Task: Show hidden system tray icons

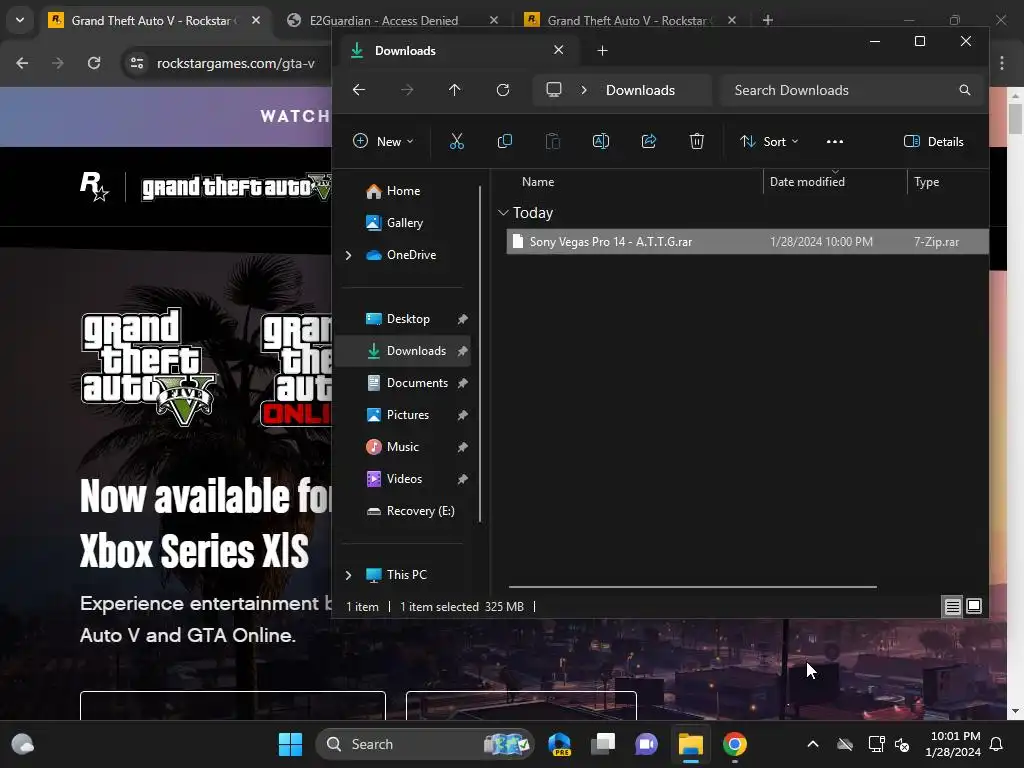Action: (813, 744)
